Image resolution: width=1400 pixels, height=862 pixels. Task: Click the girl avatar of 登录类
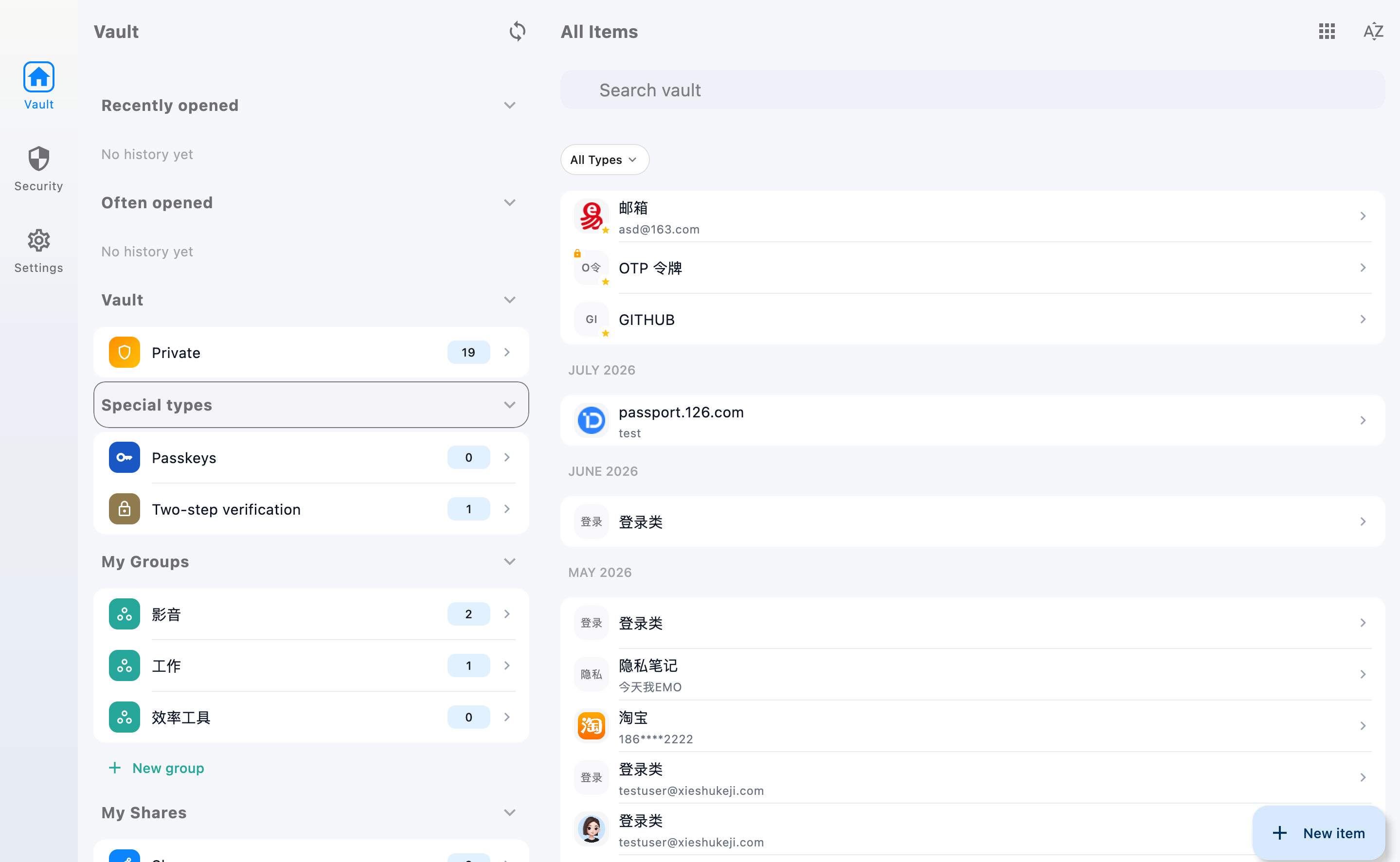point(591,829)
